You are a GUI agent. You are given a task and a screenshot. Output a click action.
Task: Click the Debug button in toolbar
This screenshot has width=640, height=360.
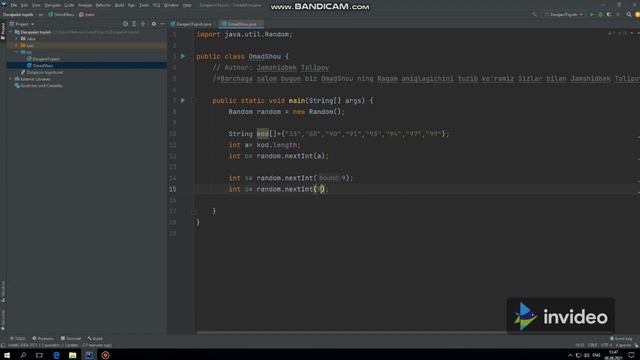[x=600, y=14]
